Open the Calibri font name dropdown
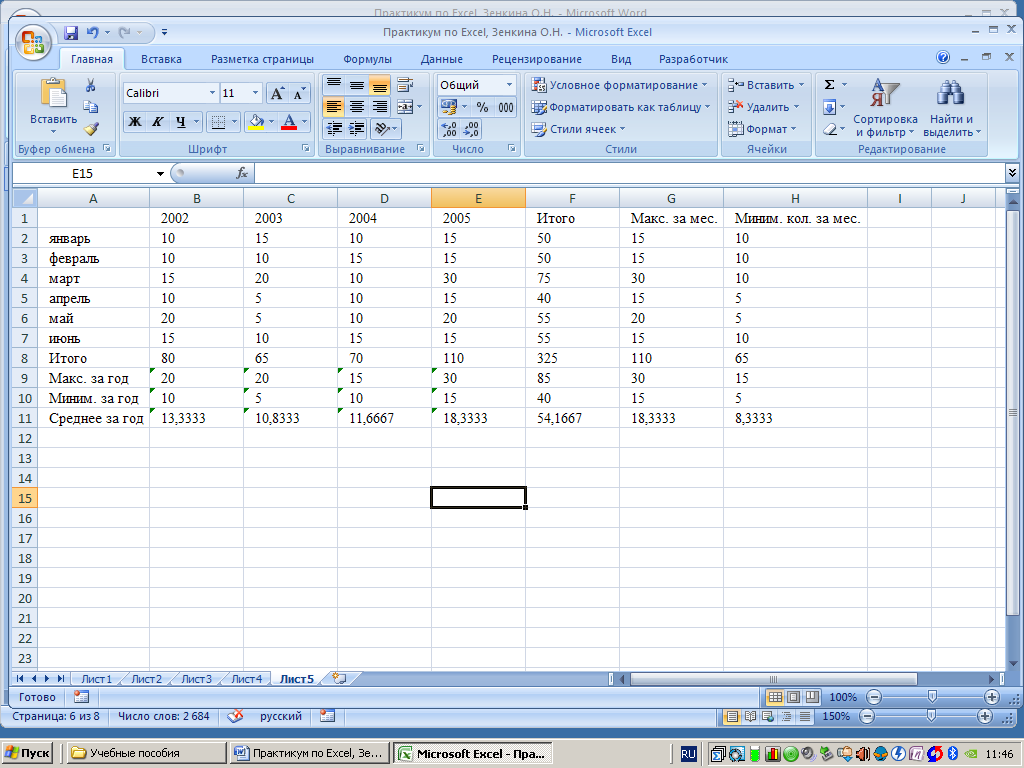The width and height of the screenshot is (1024, 768). point(212,93)
